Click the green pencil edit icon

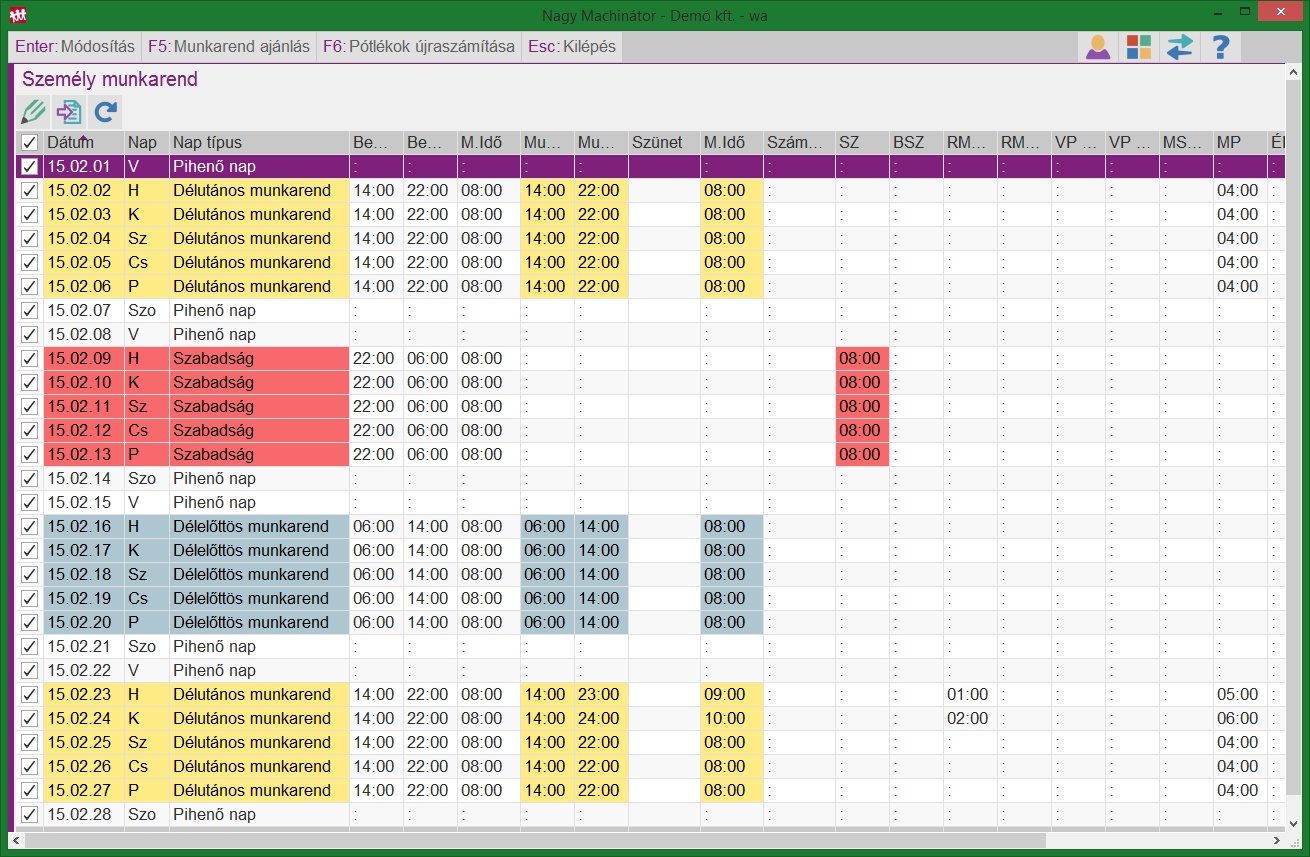33,111
